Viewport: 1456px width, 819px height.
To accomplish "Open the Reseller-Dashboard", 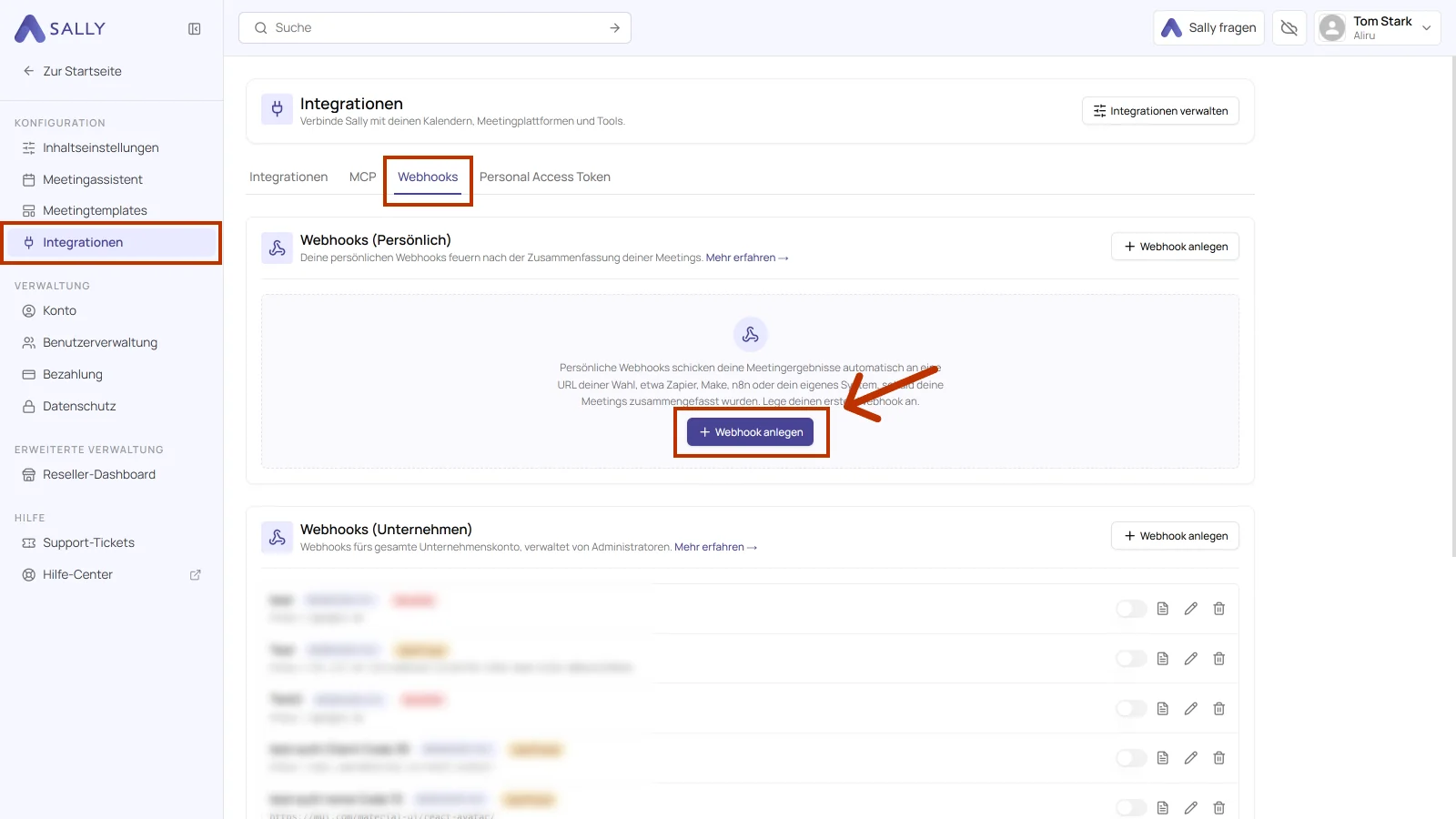I will click(x=111, y=475).
